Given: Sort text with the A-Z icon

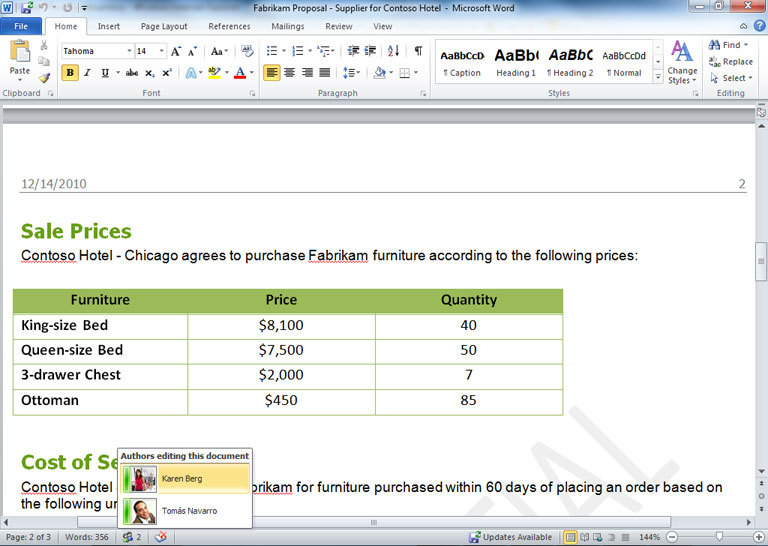Looking at the screenshot, I should click(x=393, y=50).
